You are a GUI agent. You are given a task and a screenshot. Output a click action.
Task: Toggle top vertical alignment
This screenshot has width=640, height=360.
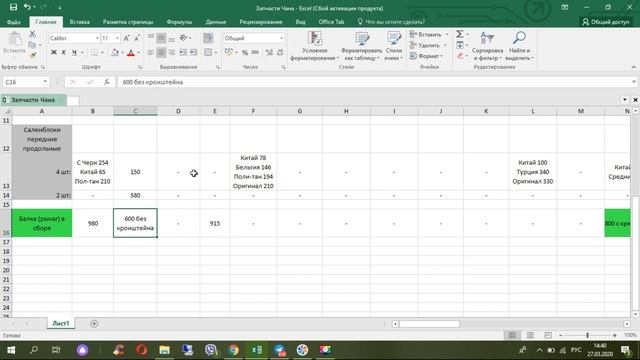pos(151,38)
